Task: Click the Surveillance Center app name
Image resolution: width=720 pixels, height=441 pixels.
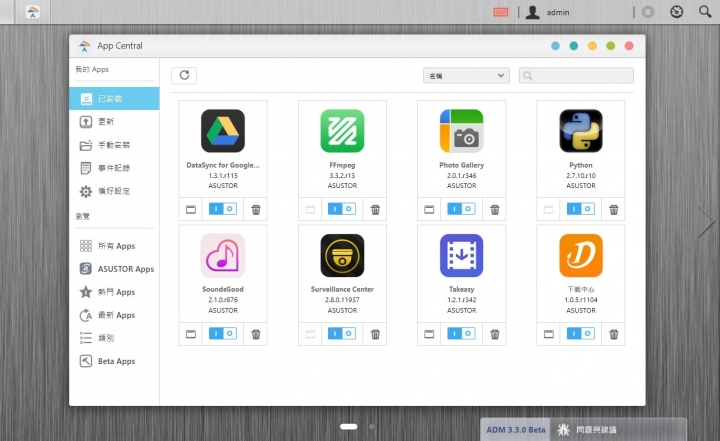Action: 342,289
